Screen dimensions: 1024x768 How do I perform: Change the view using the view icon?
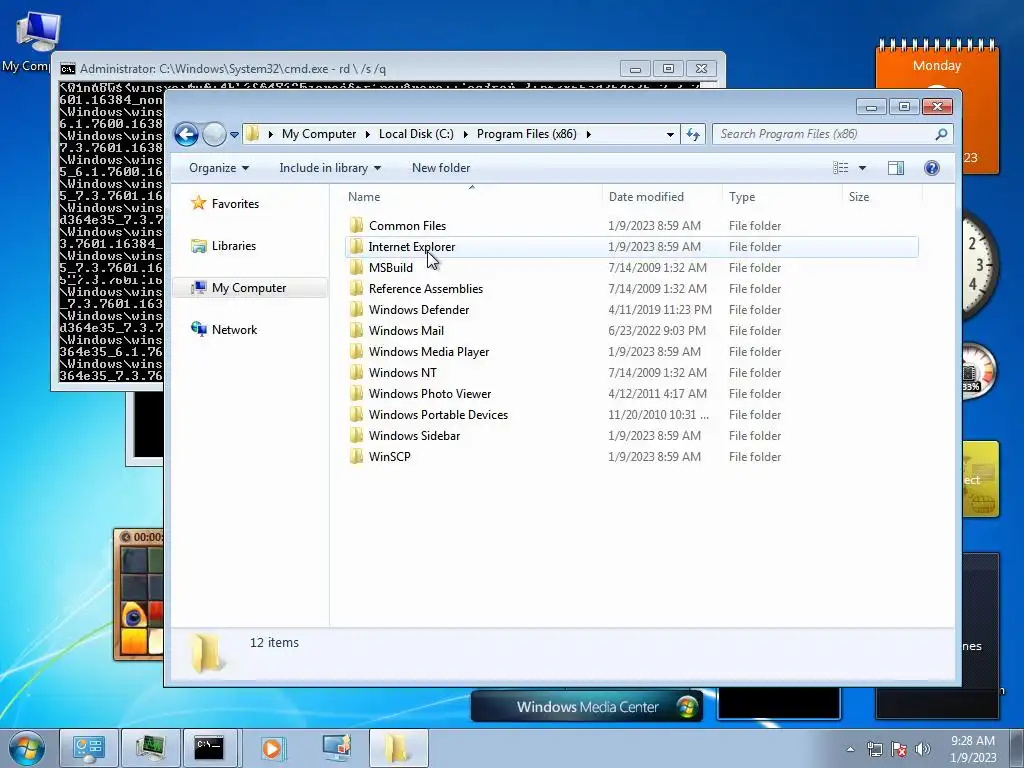tap(840, 168)
